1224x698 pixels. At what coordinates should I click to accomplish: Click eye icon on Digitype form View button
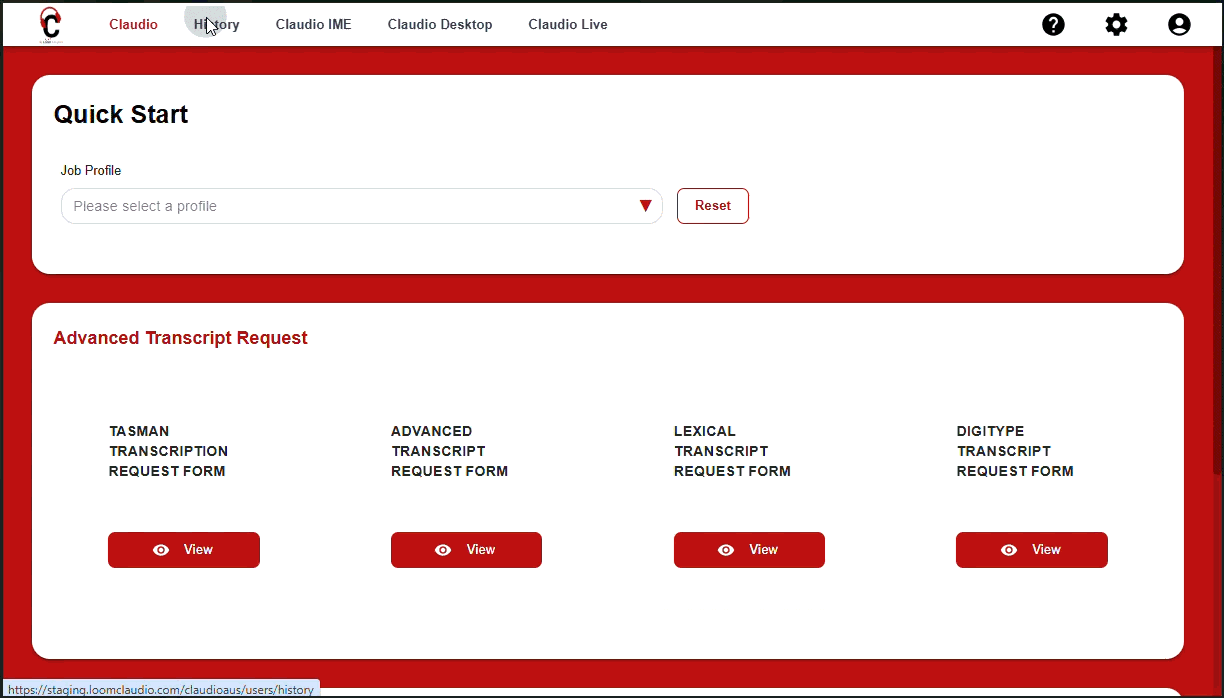click(1009, 550)
